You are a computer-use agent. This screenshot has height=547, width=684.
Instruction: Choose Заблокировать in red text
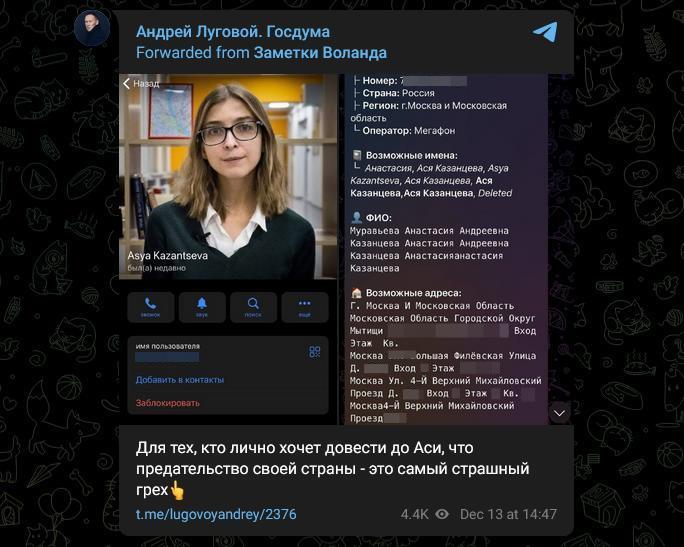pos(168,403)
